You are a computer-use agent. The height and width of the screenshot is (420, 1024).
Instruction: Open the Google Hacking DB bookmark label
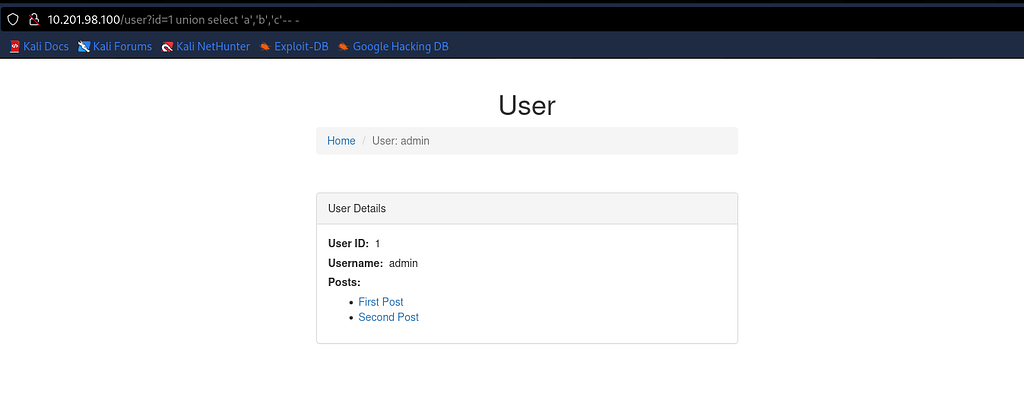click(400, 46)
